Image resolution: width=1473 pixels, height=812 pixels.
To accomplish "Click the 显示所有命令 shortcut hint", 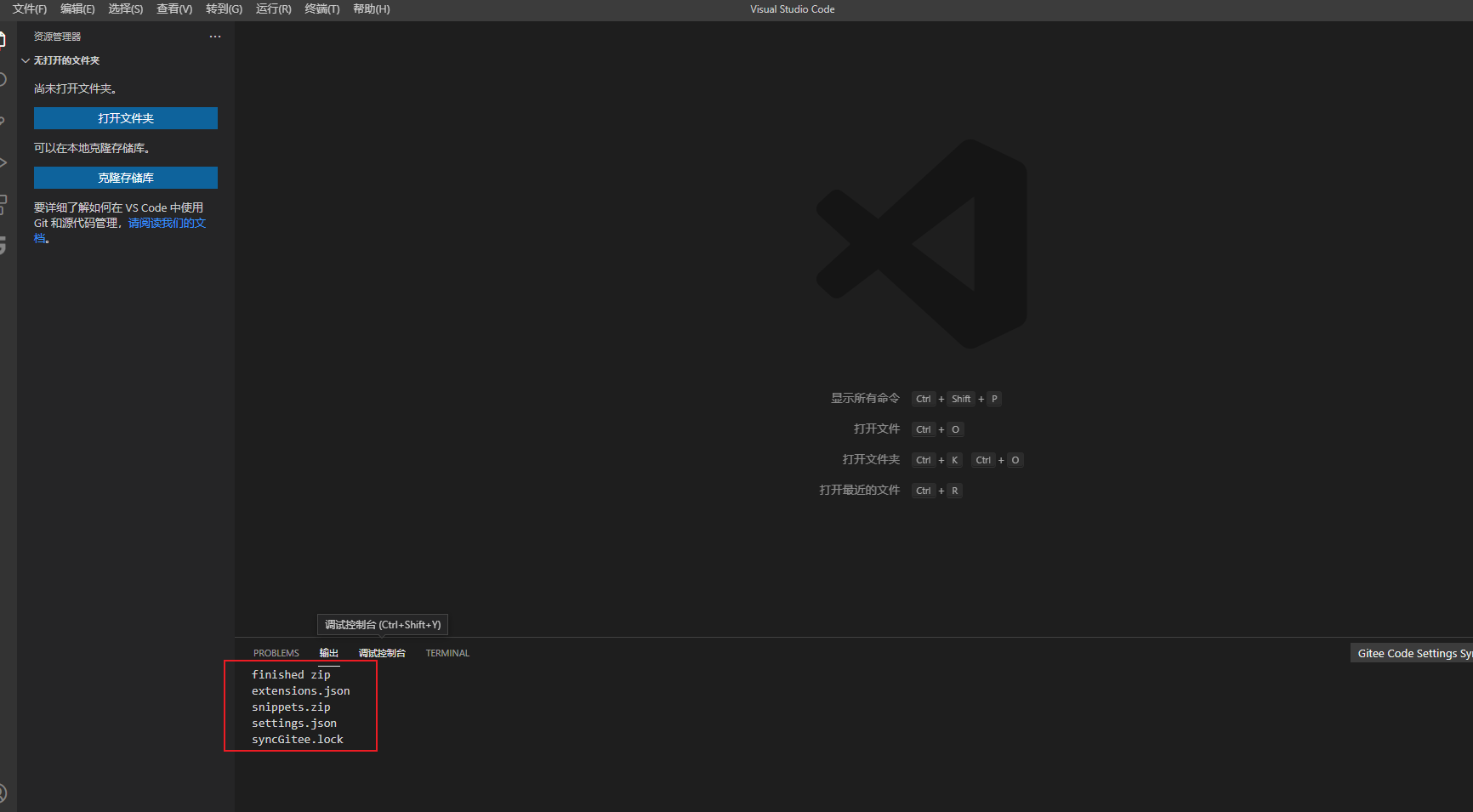I will (865, 398).
